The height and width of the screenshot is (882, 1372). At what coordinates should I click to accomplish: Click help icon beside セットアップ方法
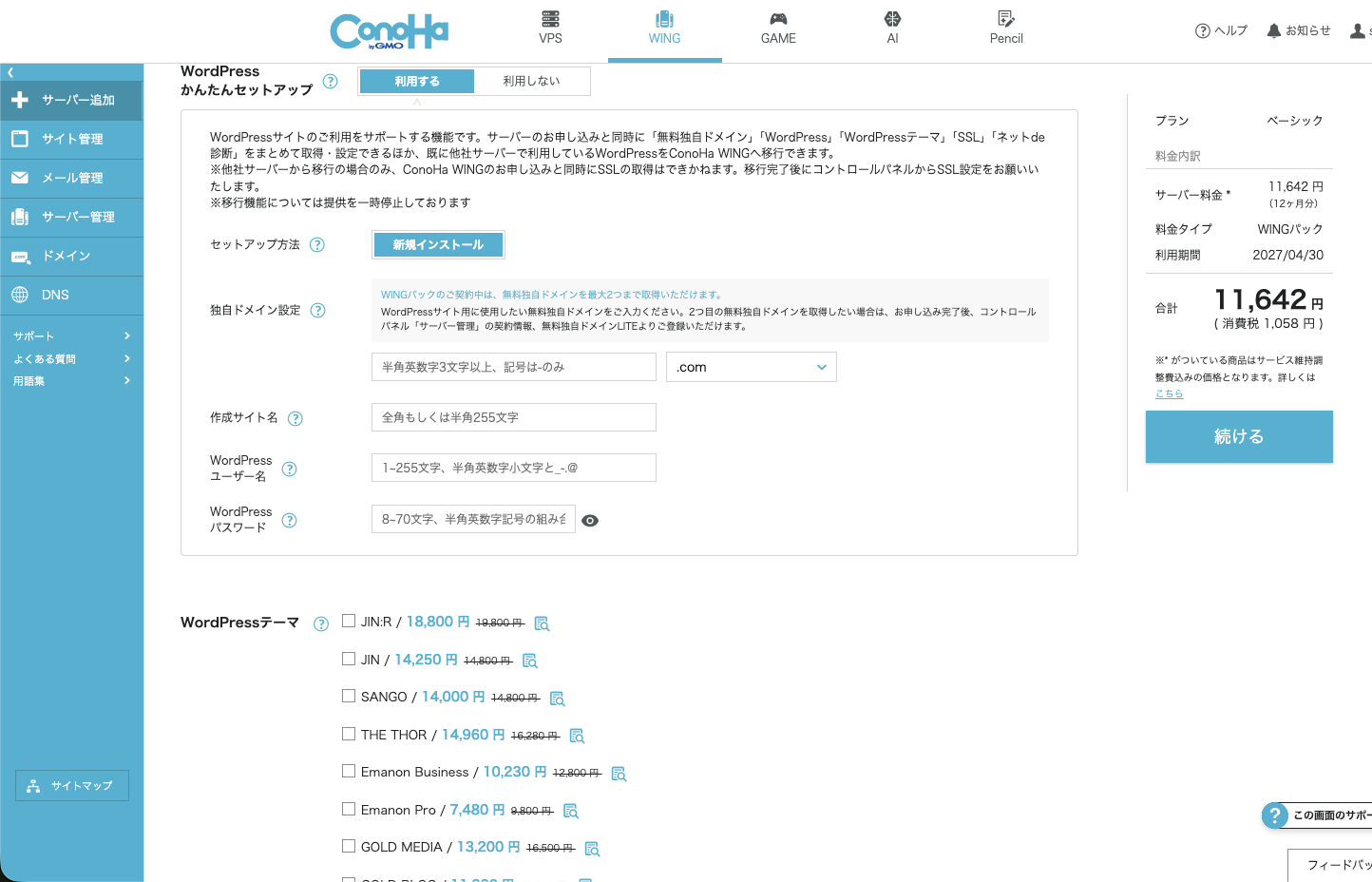(317, 245)
